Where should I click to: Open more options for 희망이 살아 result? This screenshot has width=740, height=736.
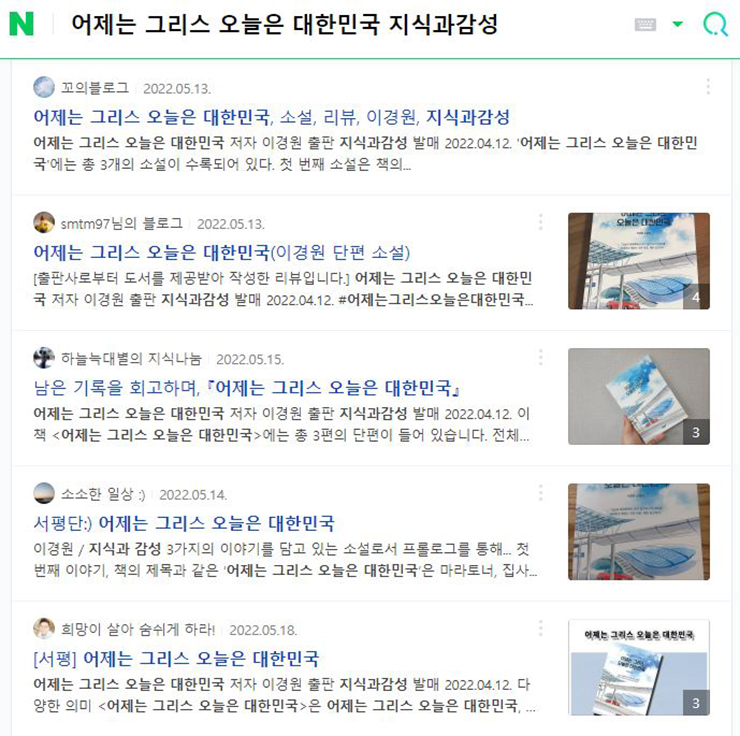541,628
